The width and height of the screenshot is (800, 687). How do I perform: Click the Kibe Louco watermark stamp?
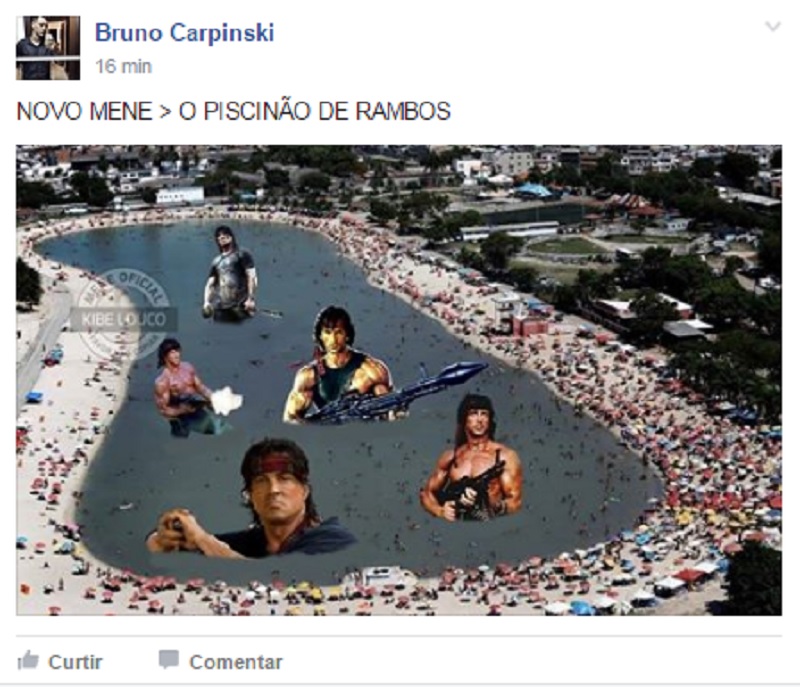[124, 316]
